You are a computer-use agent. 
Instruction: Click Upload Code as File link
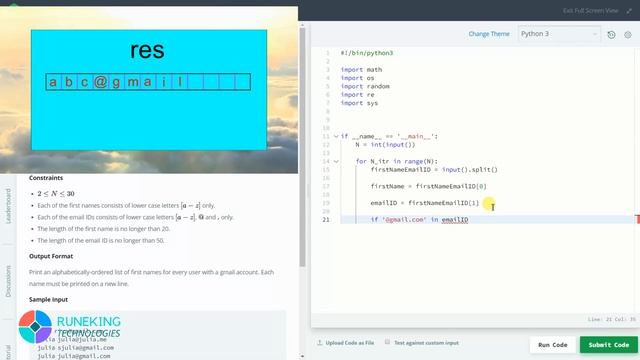pos(349,343)
